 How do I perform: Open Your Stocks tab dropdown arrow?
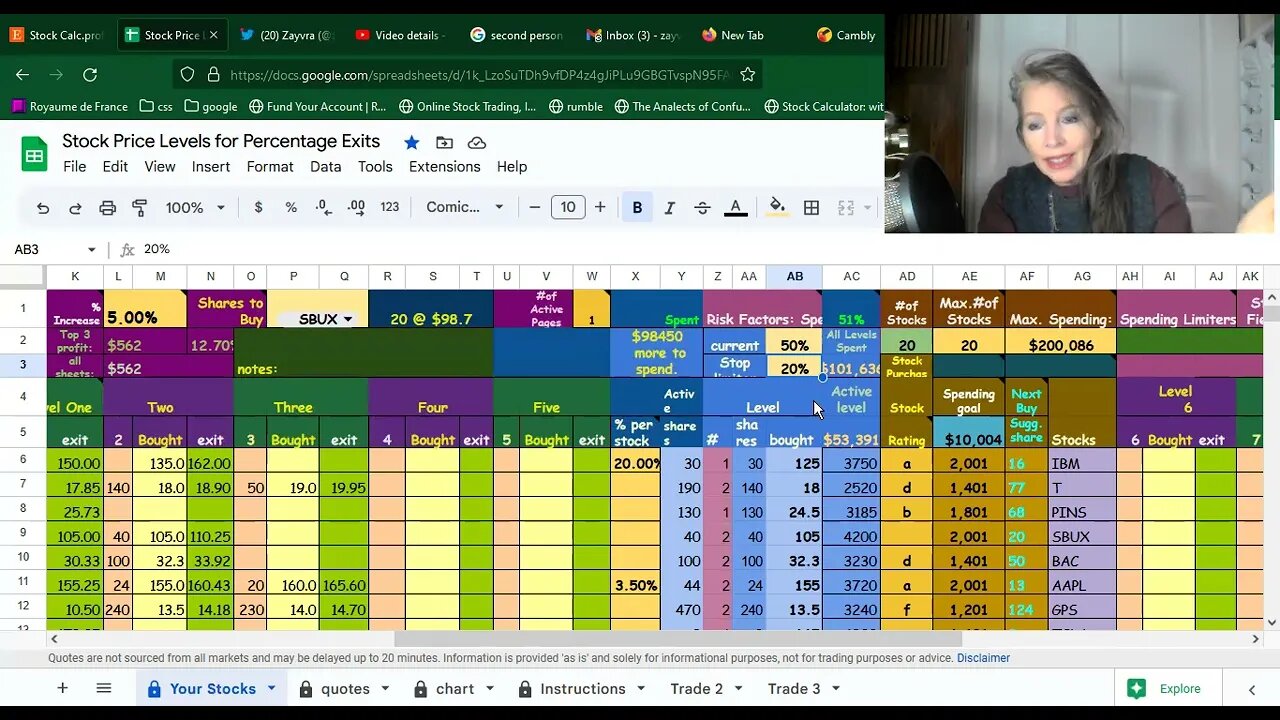pos(271,688)
